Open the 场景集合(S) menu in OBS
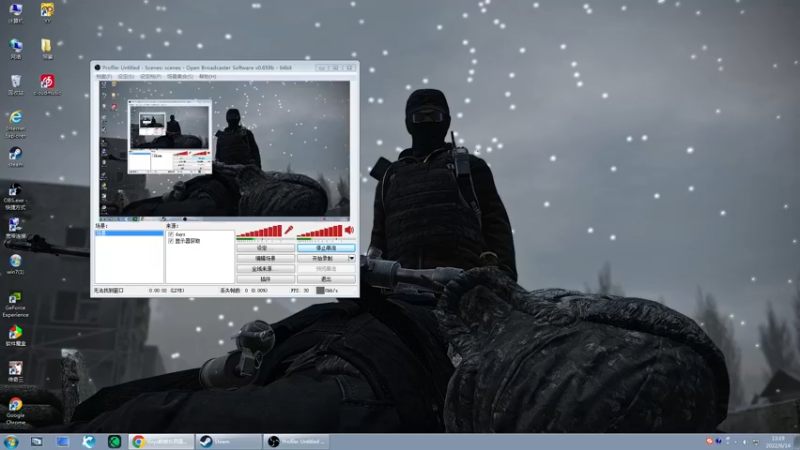800x450 pixels. [x=180, y=77]
